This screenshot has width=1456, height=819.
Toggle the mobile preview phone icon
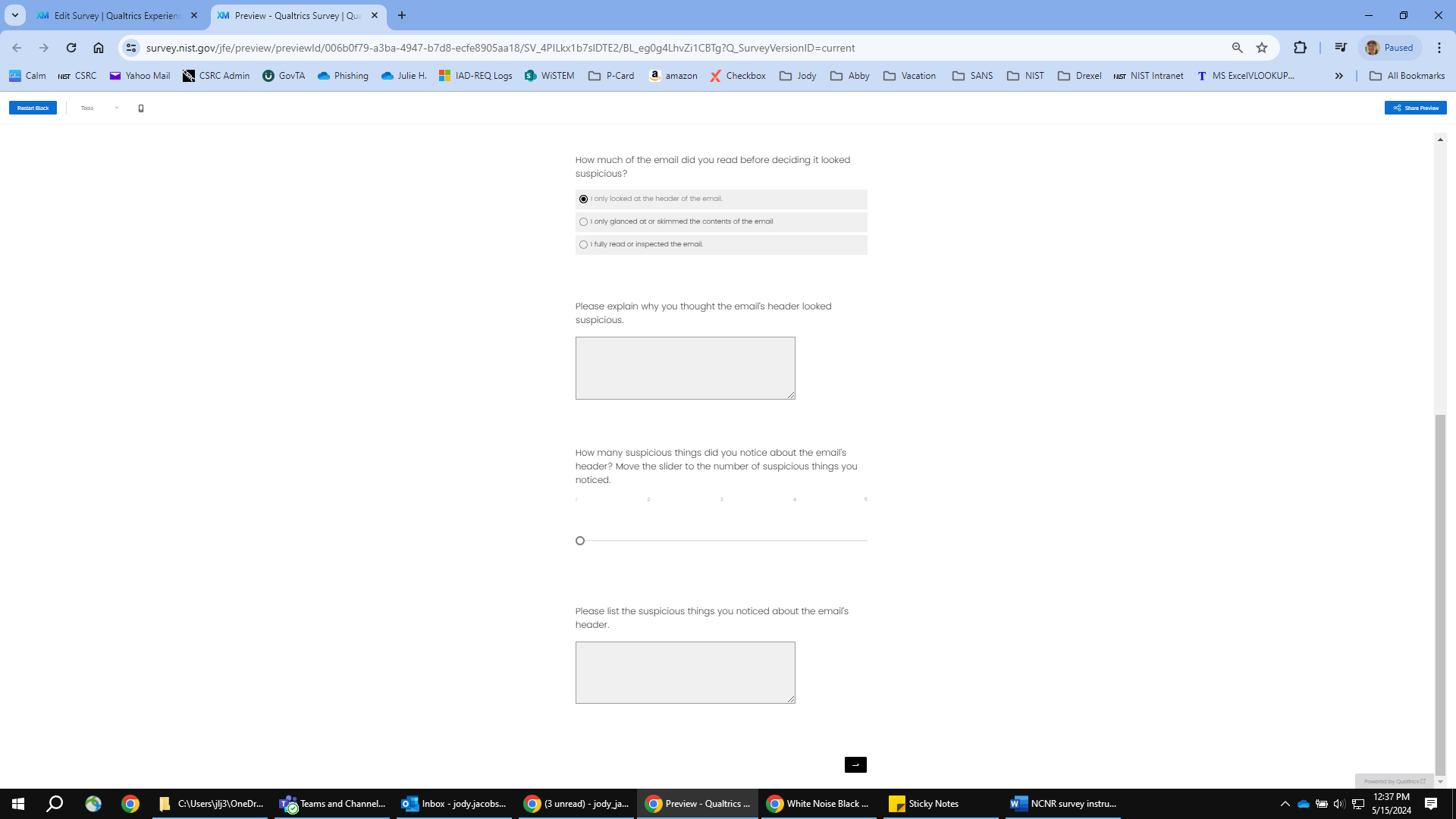[141, 108]
